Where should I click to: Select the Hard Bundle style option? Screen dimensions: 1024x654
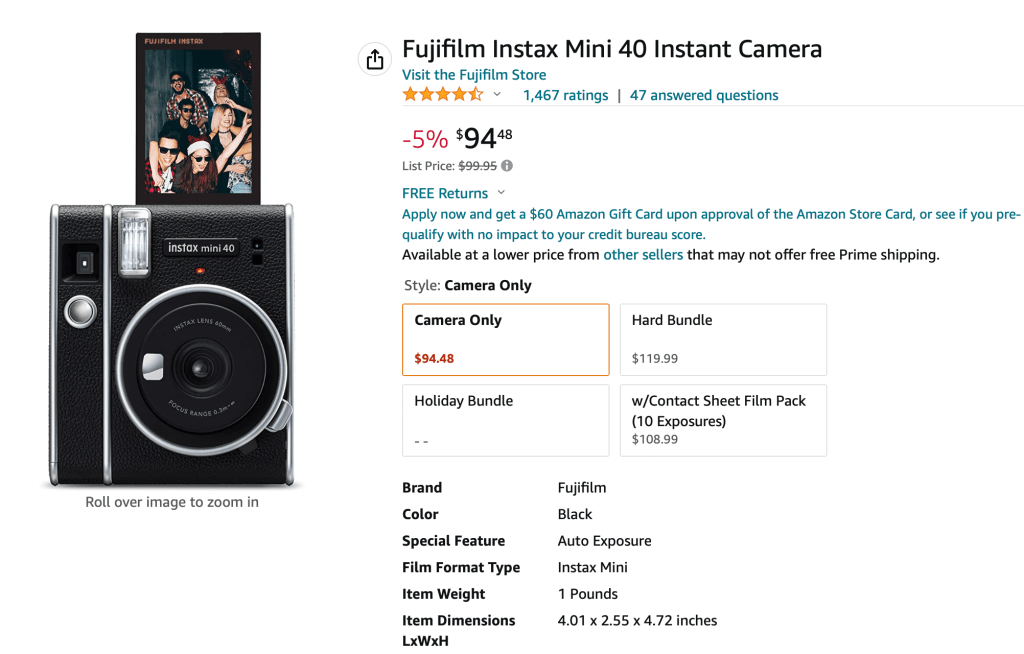[723, 339]
